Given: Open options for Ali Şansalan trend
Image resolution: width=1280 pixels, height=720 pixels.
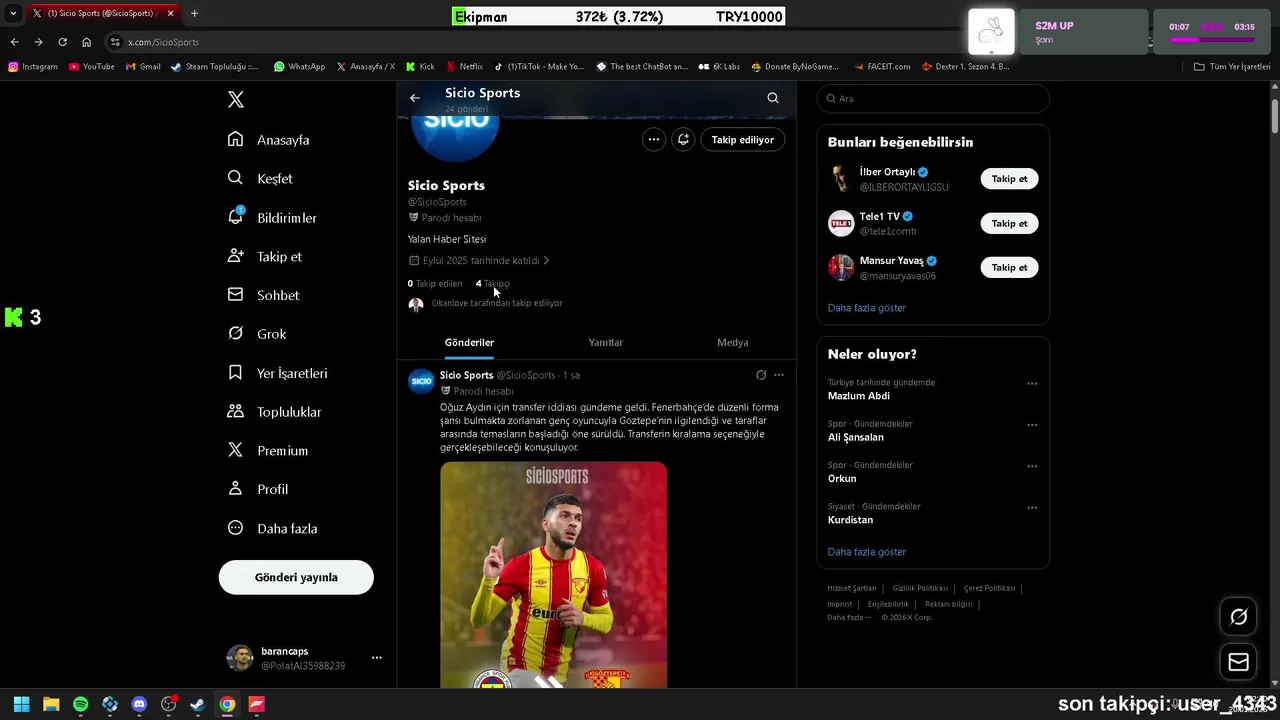Looking at the screenshot, I should click(1032, 424).
